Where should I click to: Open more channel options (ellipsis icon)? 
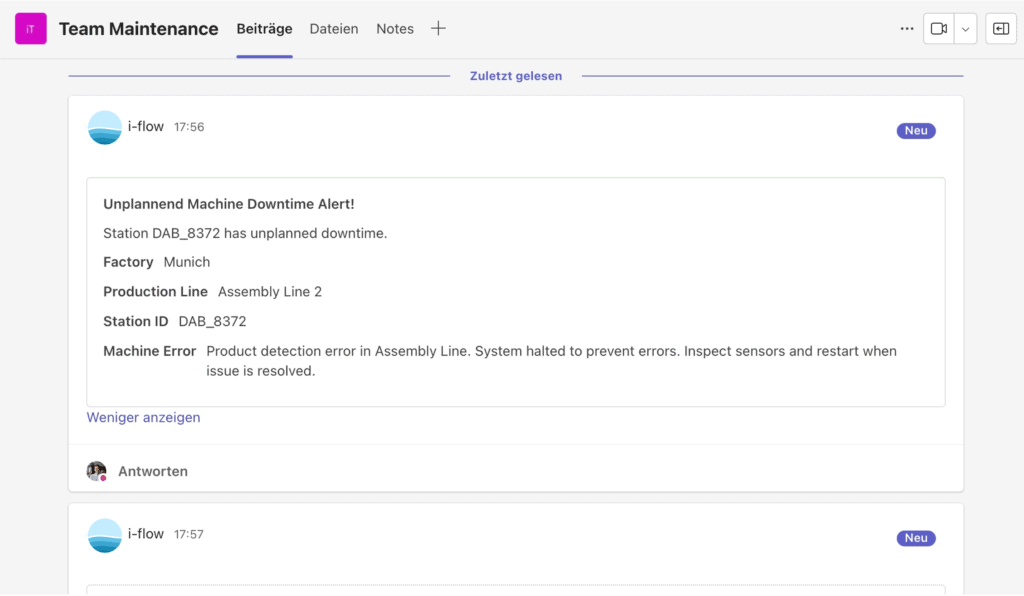(906, 28)
